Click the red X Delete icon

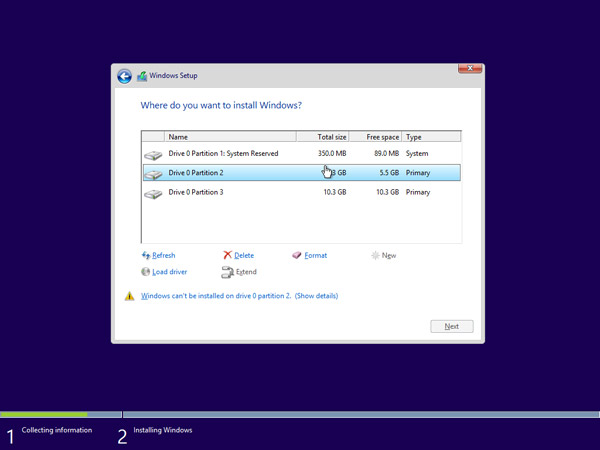click(228, 256)
